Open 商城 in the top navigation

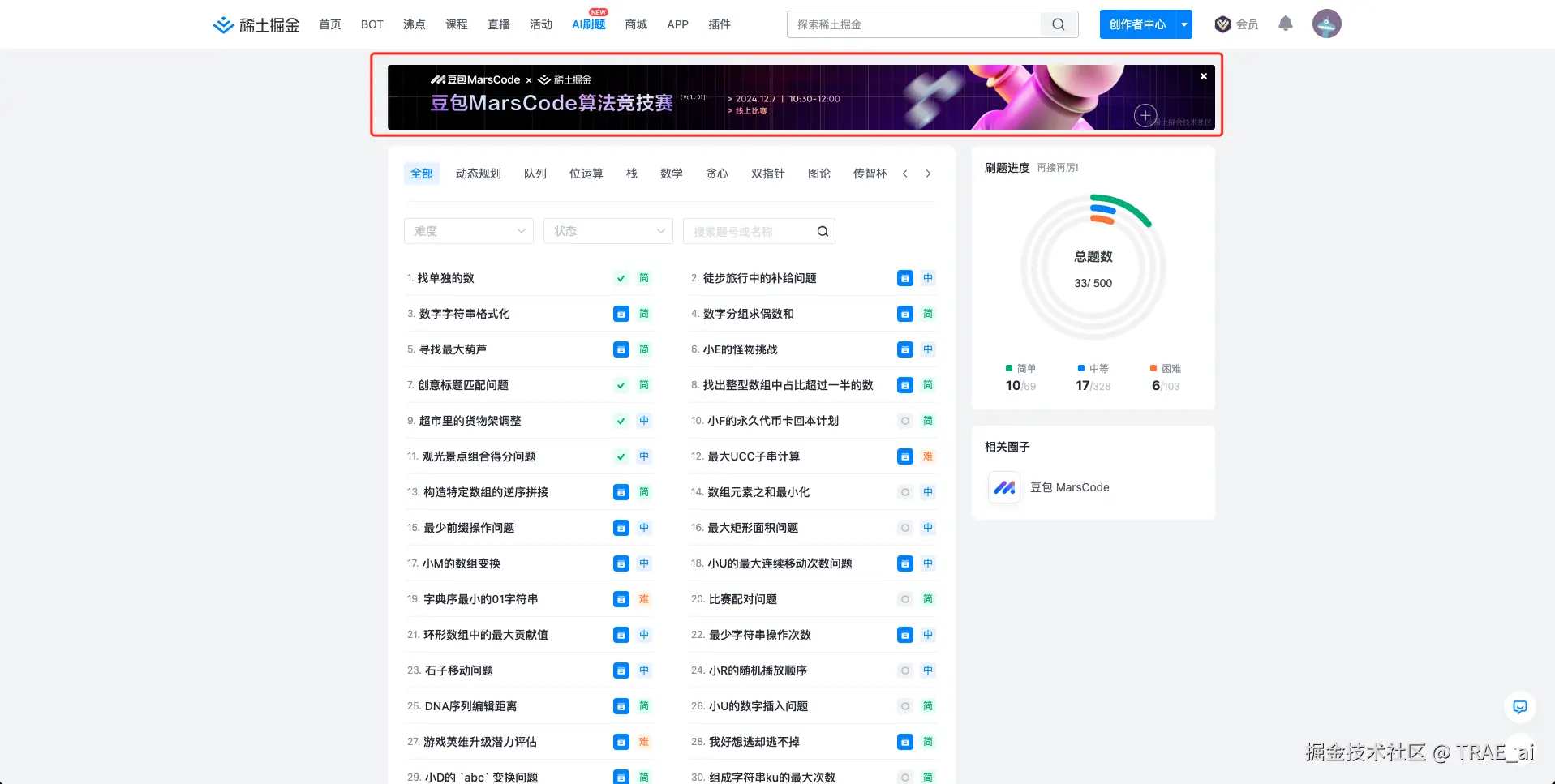(637, 24)
